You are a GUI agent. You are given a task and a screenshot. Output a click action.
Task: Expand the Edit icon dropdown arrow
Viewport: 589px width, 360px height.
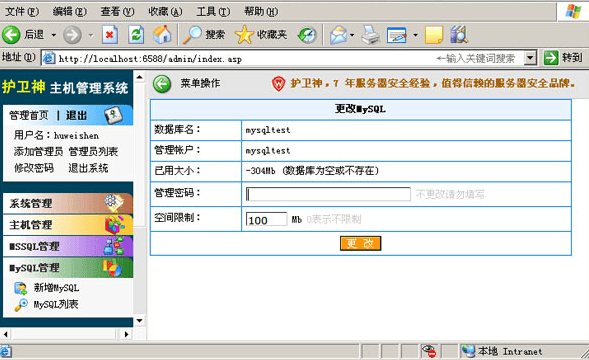tap(415, 35)
